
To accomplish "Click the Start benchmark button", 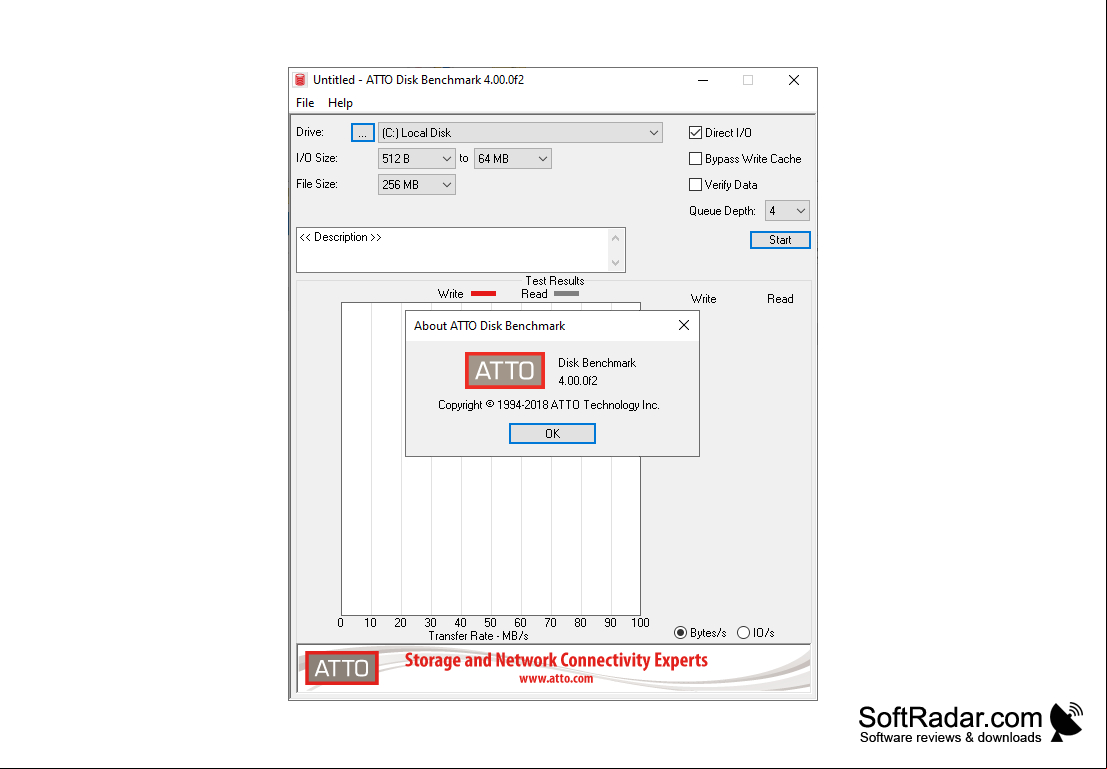I will pyautogui.click(x=780, y=240).
